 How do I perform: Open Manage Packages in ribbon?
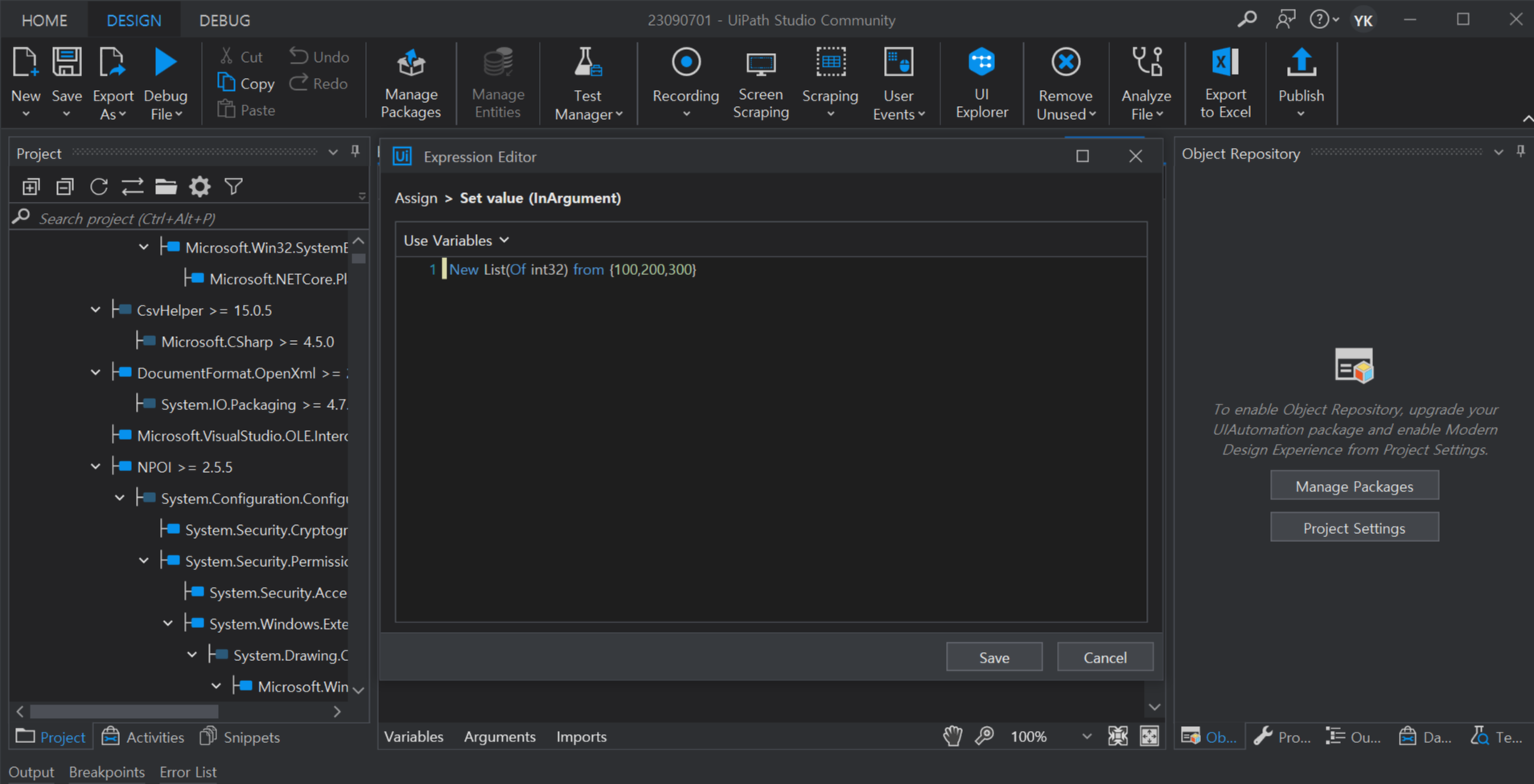coord(410,84)
